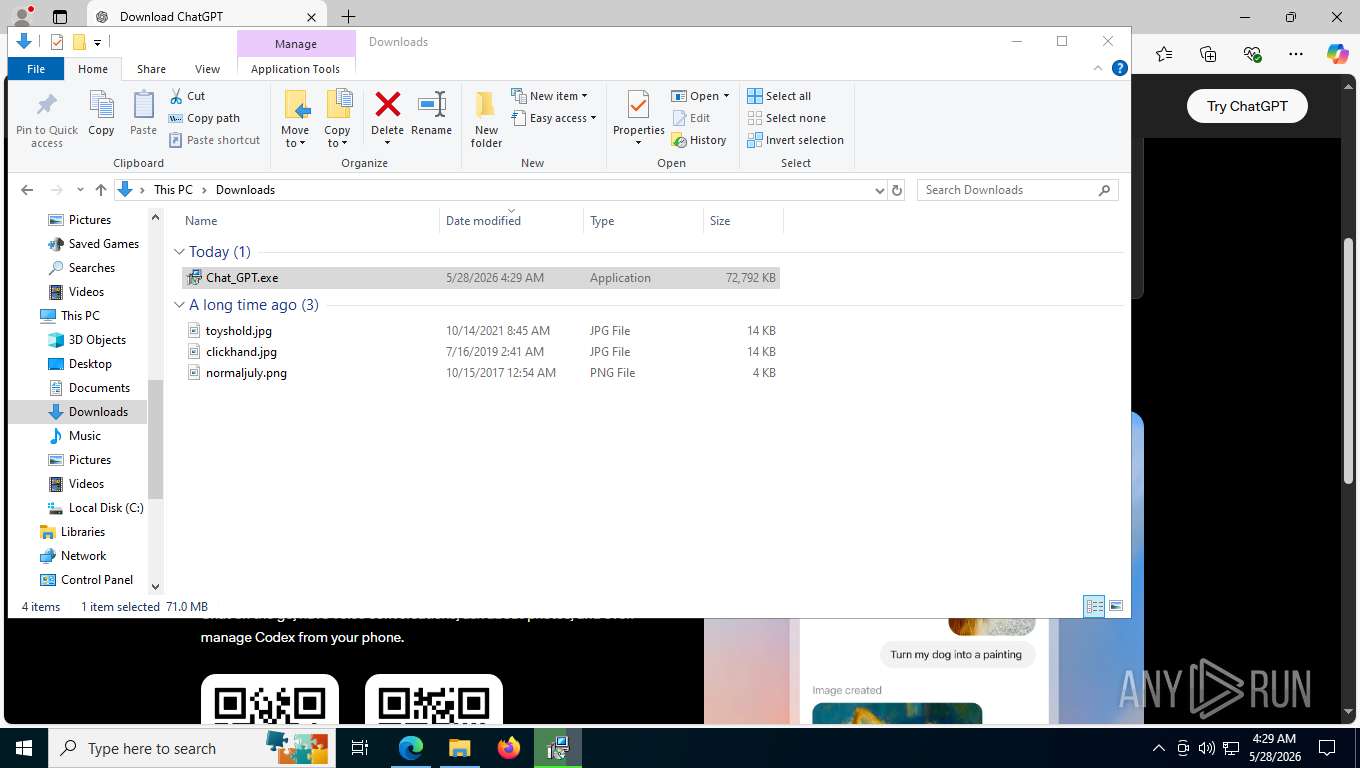
Task: Click Try ChatGPT button in browser
Action: click(x=1247, y=106)
